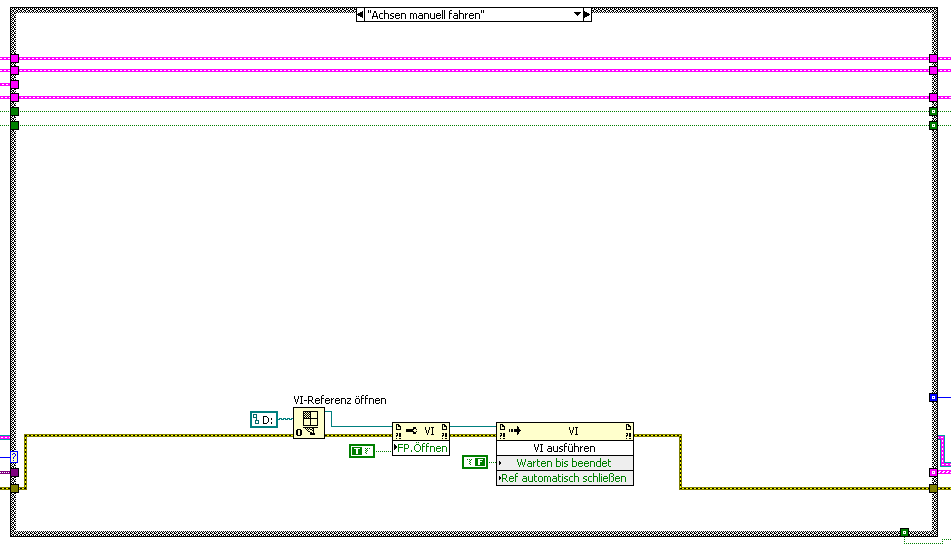Screen dimensions: 951x546
Task: Toggle the False boolean constant
Action: coord(475,462)
